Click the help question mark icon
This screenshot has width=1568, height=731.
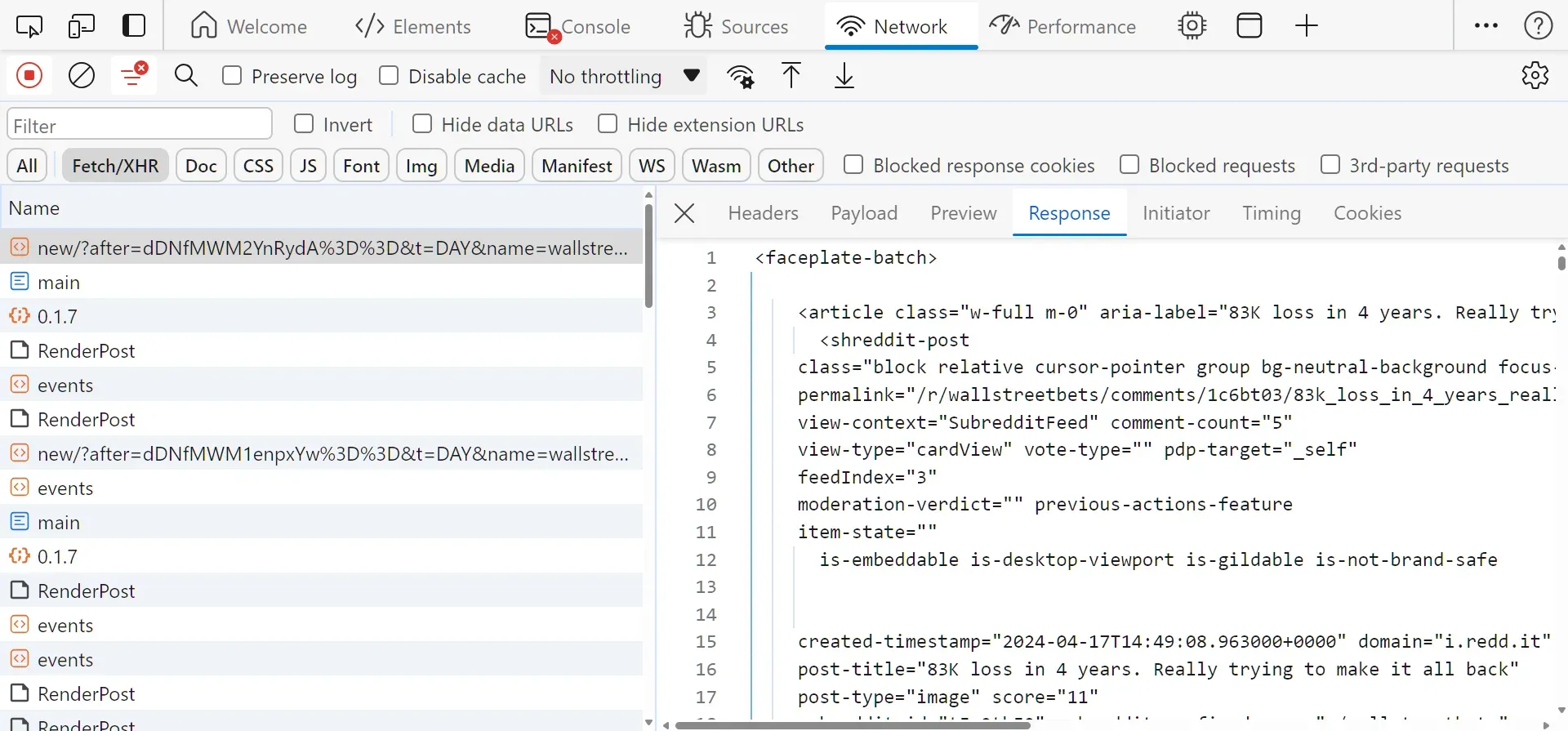pos(1539,26)
